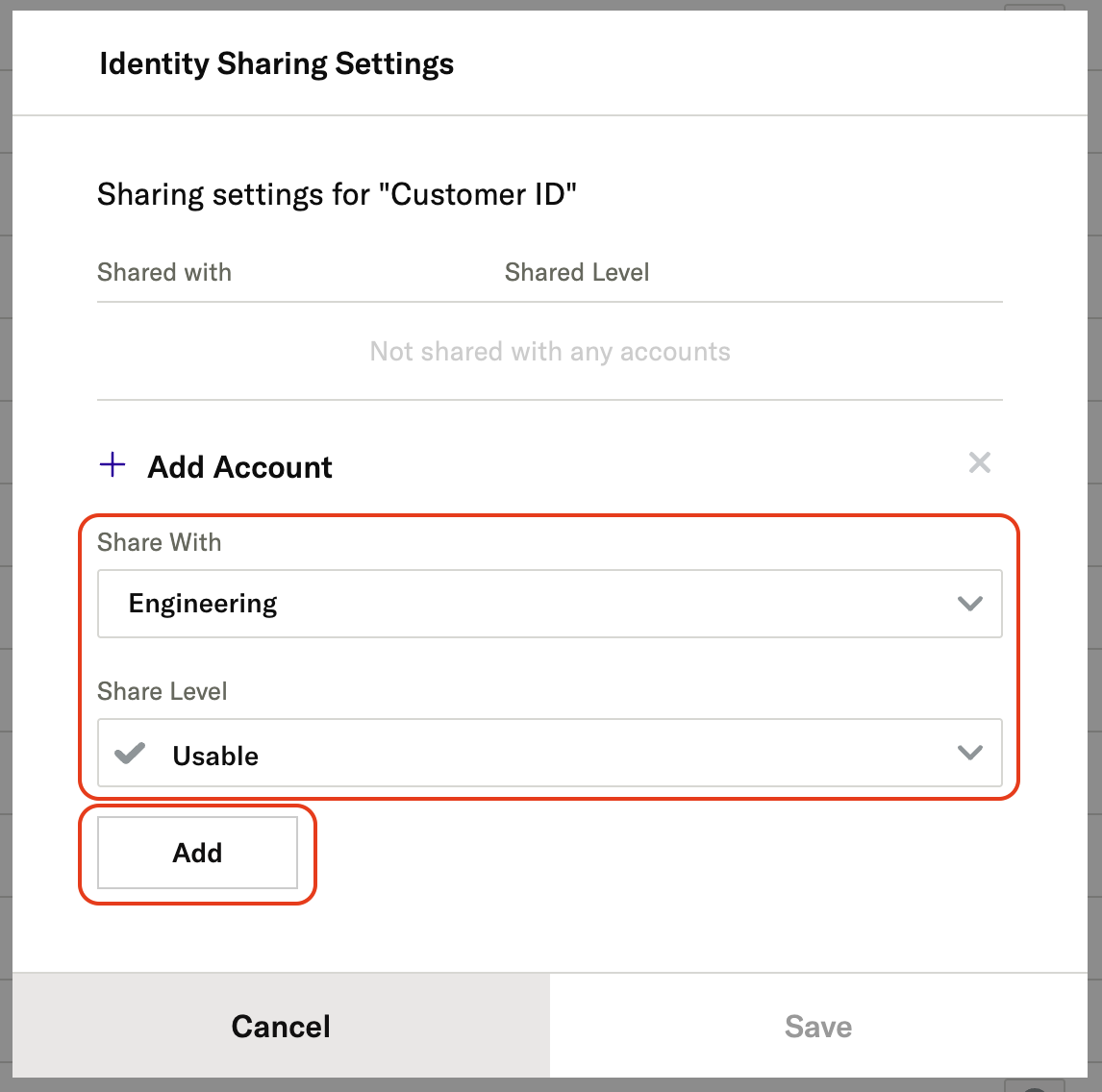The width and height of the screenshot is (1102, 1092).
Task: Expand the Share With chevron arrow
Action: point(969,604)
